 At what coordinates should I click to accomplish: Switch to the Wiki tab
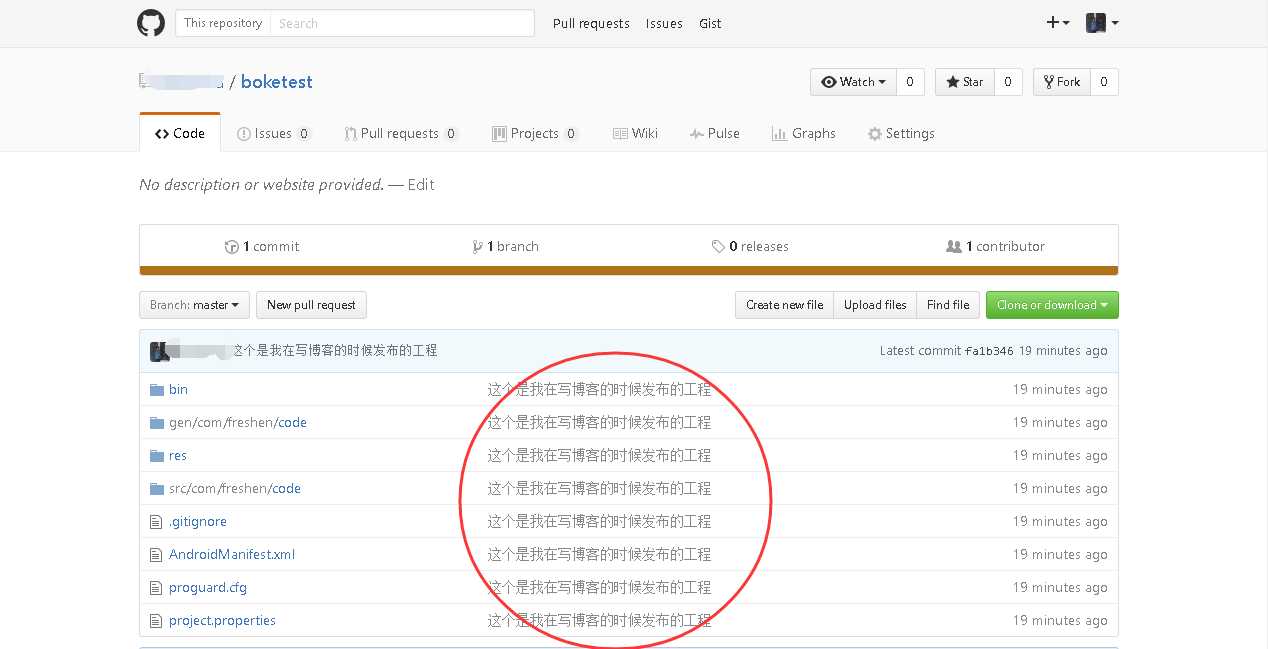635,133
